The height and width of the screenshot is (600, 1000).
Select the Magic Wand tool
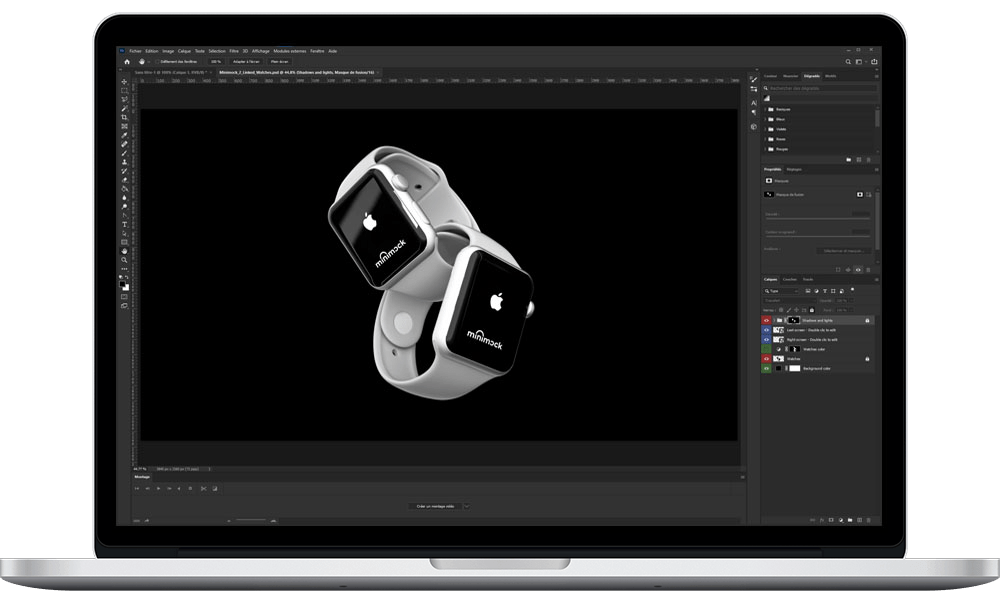tap(124, 108)
